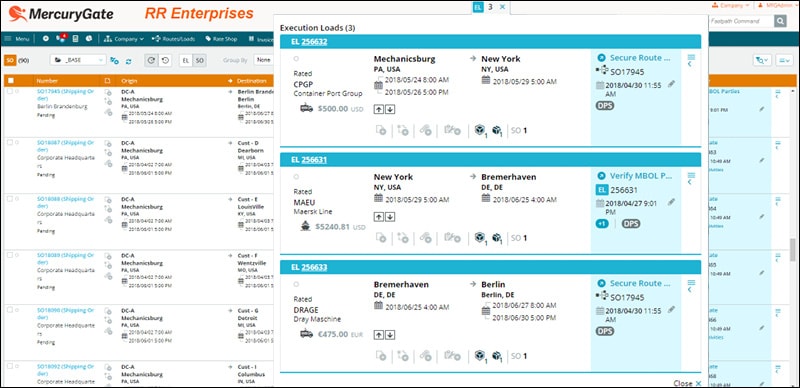Expand Company dropdown in navigation bar

tap(124, 38)
